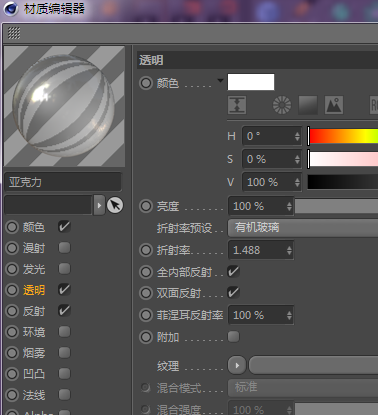
Task: Edit the material name field 亚克力
Action: point(63,182)
